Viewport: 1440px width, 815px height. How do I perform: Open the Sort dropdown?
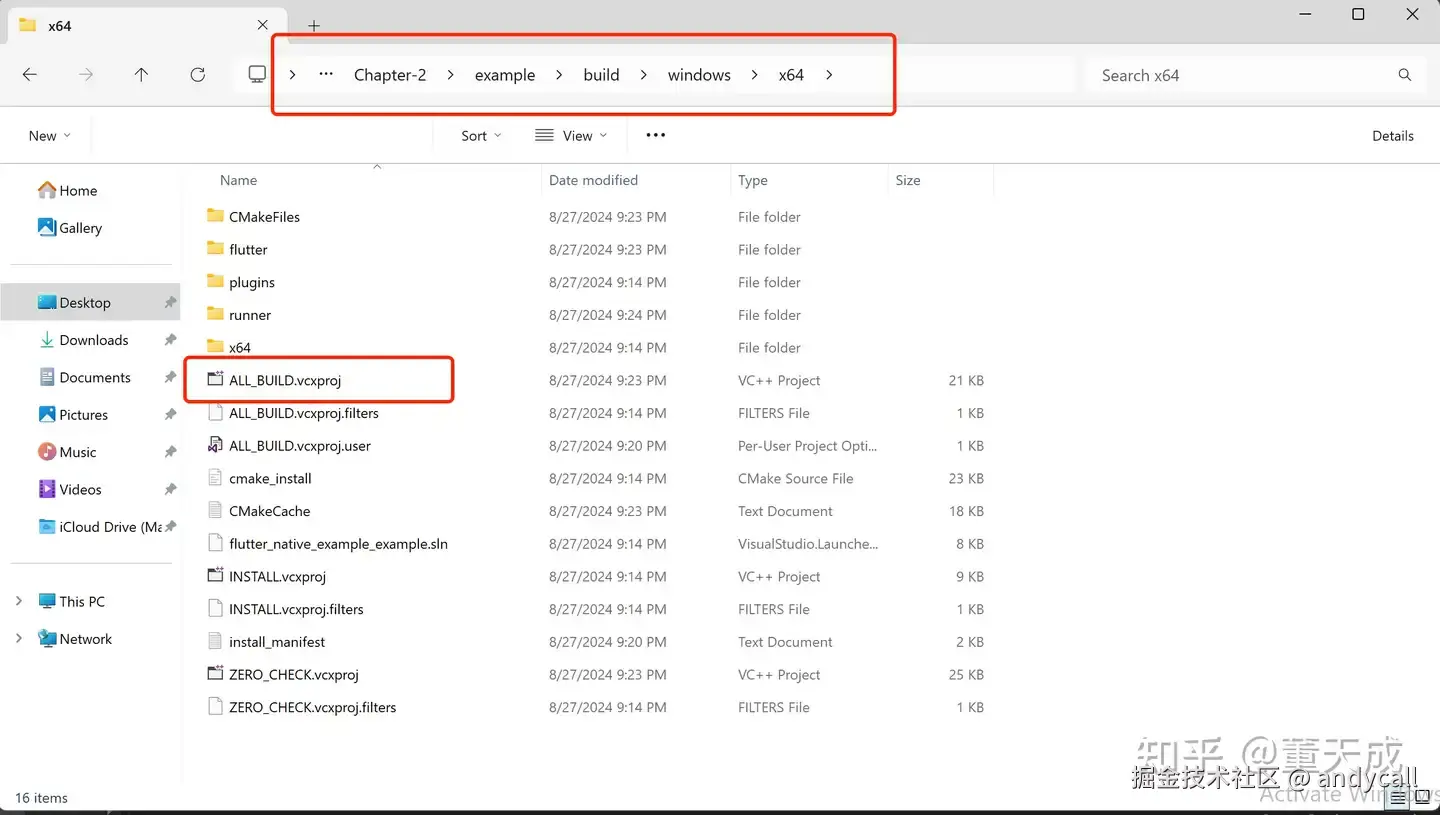pyautogui.click(x=481, y=136)
